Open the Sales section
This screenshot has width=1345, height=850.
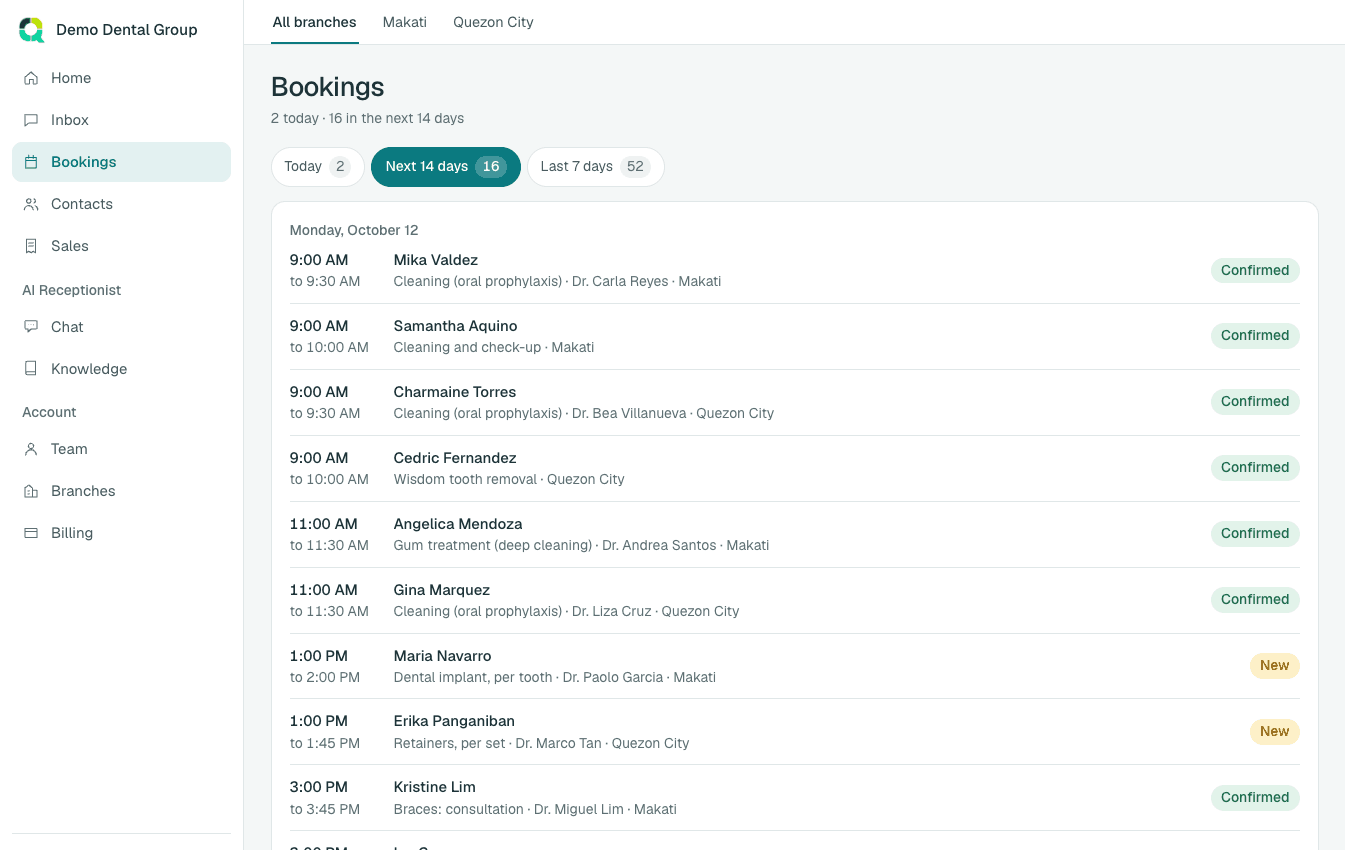[x=121, y=246]
